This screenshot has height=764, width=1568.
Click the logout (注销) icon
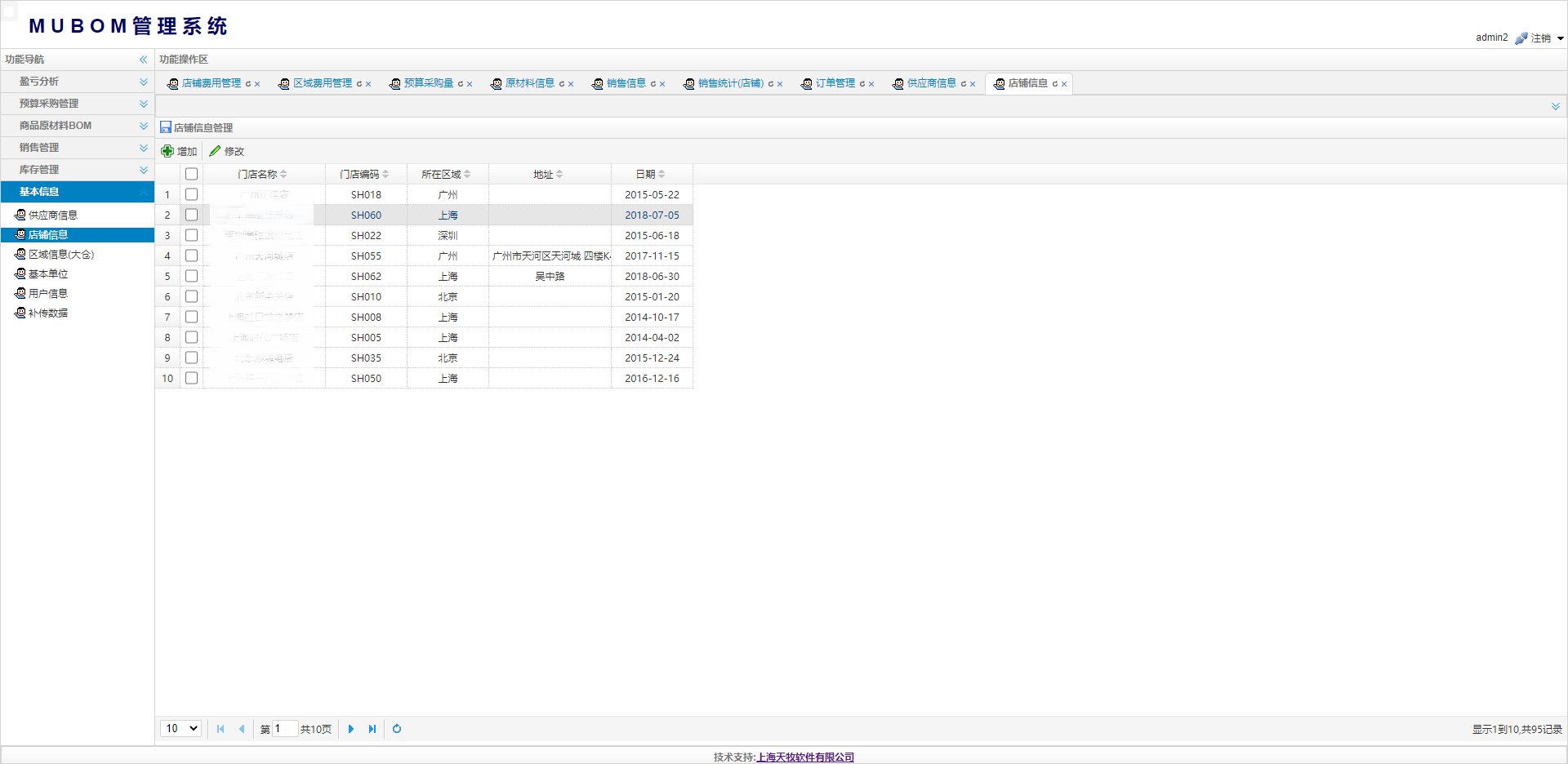tap(1521, 38)
